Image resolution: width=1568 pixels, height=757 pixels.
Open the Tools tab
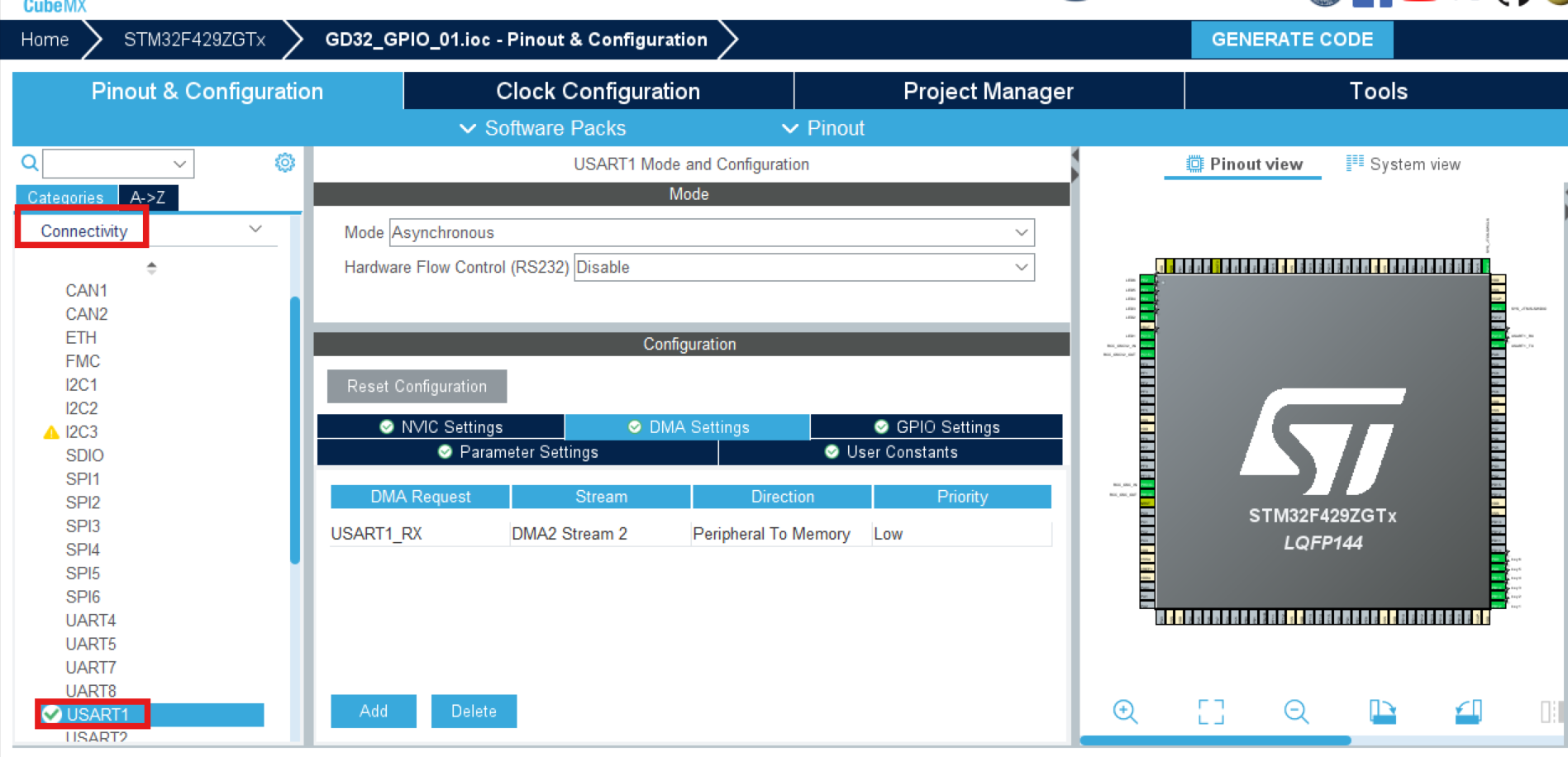click(1377, 91)
